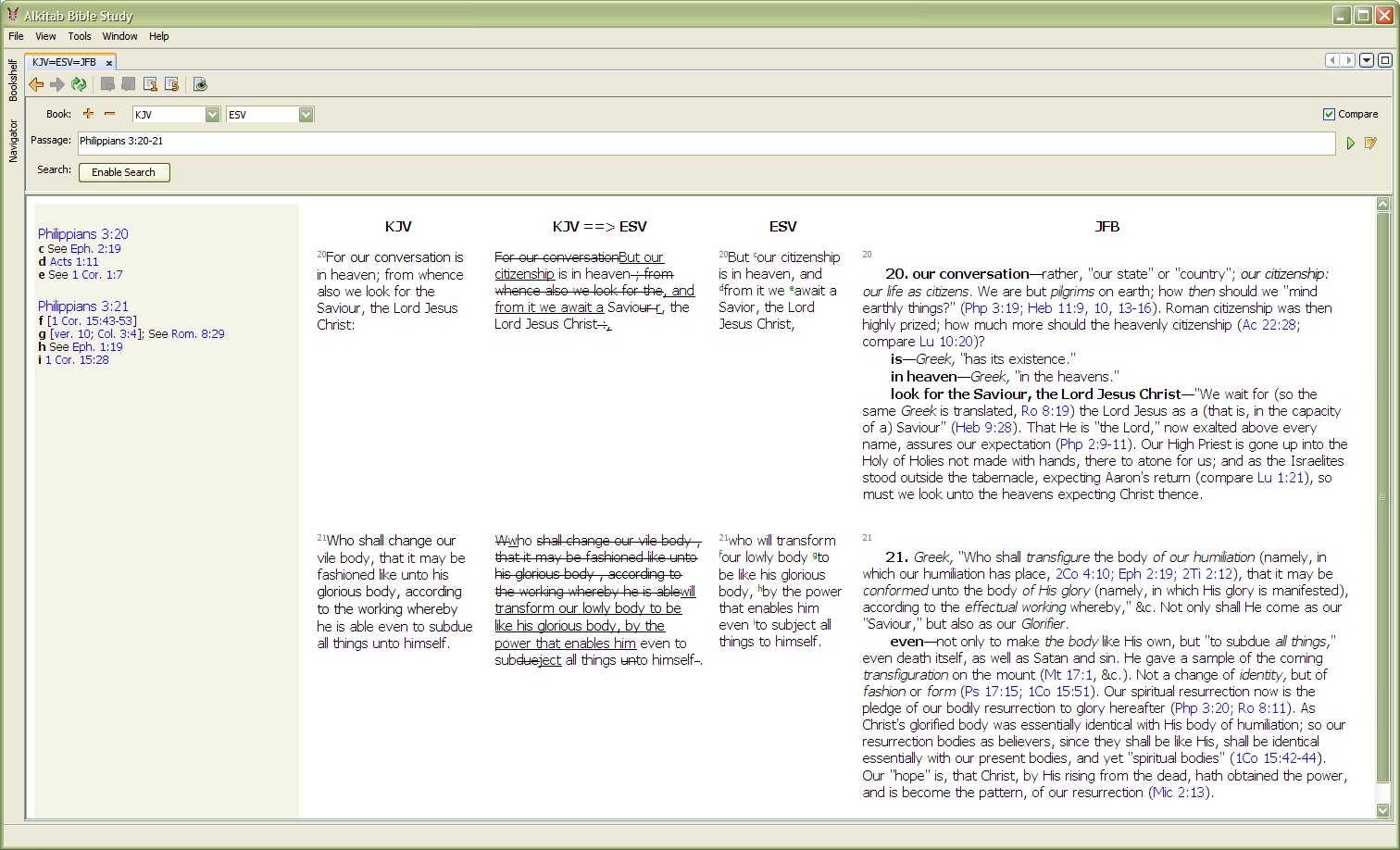1400x850 pixels.
Task: Open the passage editor notepad icon
Action: coord(1370,143)
